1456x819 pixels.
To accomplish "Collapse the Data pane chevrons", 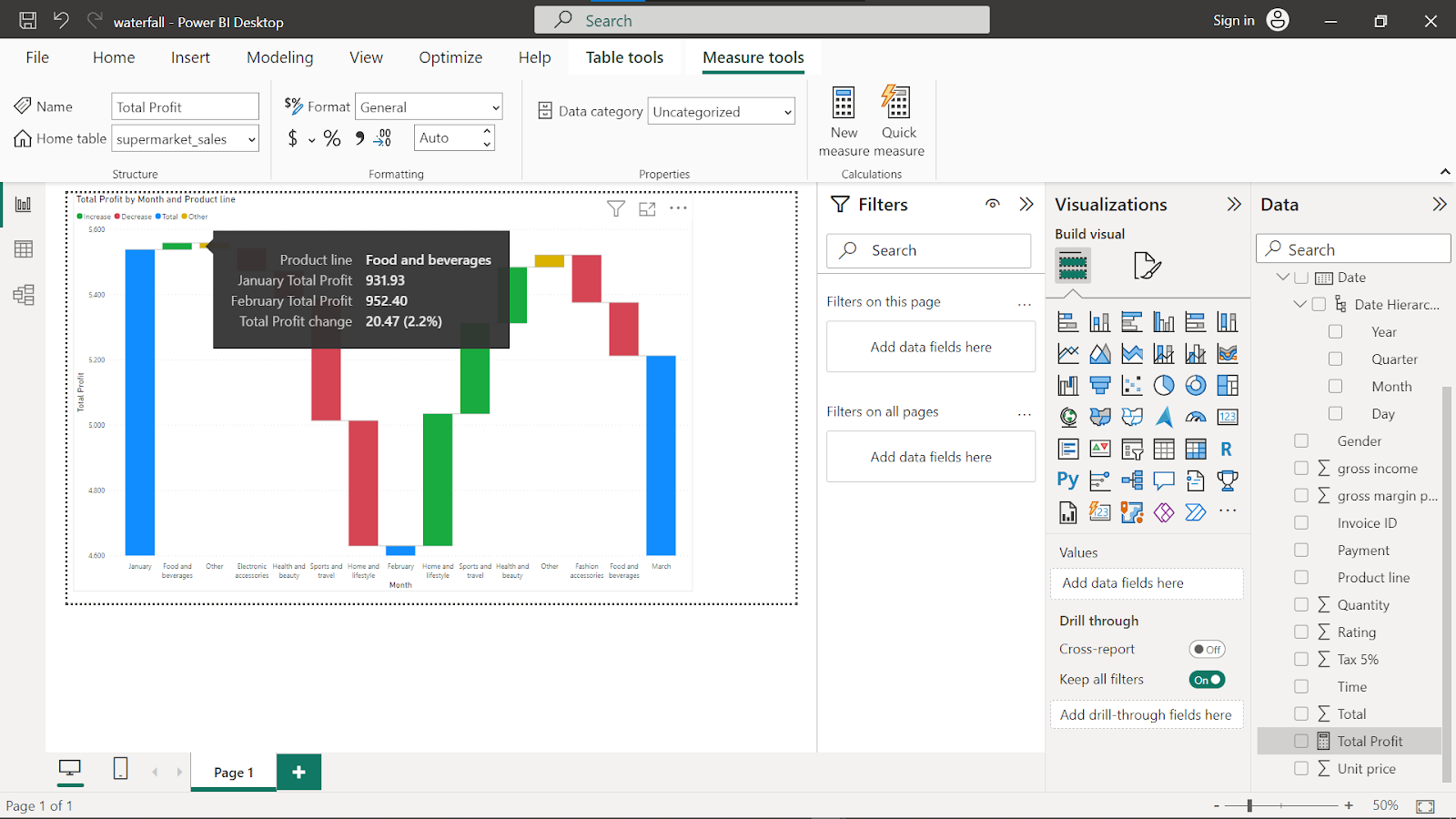I will pyautogui.click(x=1440, y=204).
